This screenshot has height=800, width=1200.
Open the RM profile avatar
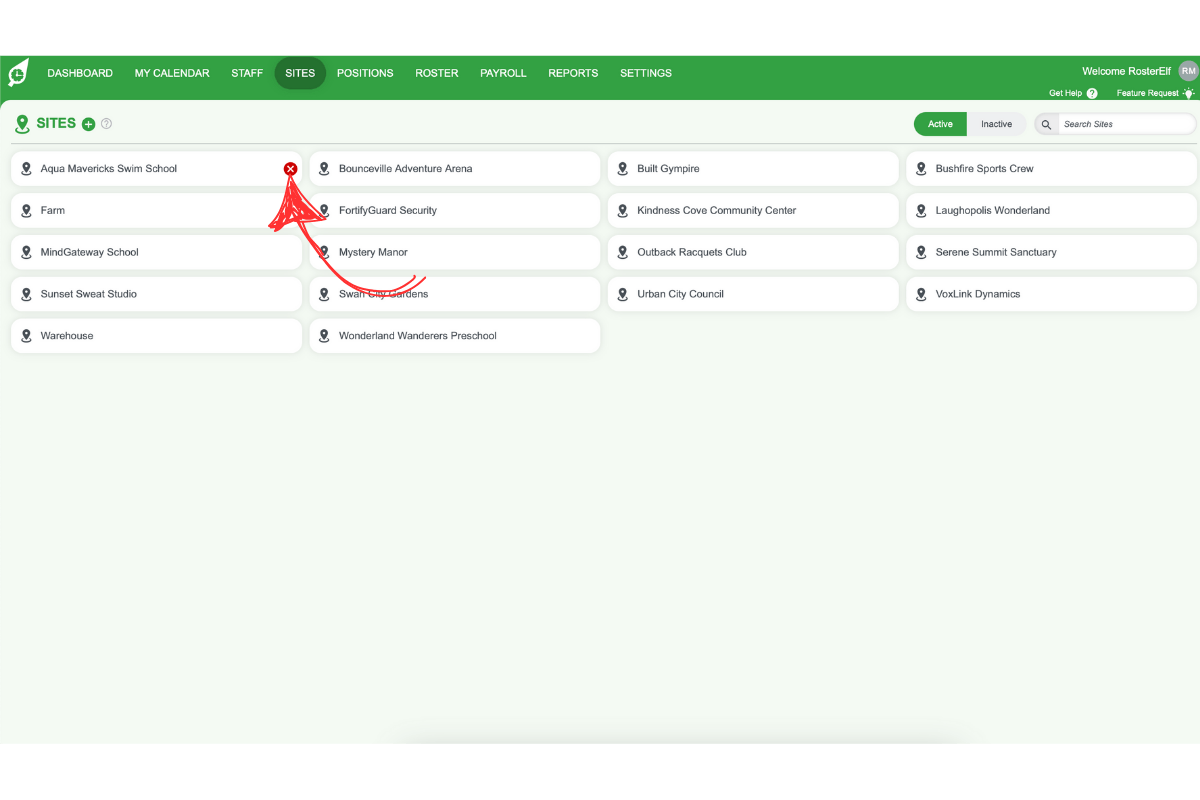tap(1188, 71)
